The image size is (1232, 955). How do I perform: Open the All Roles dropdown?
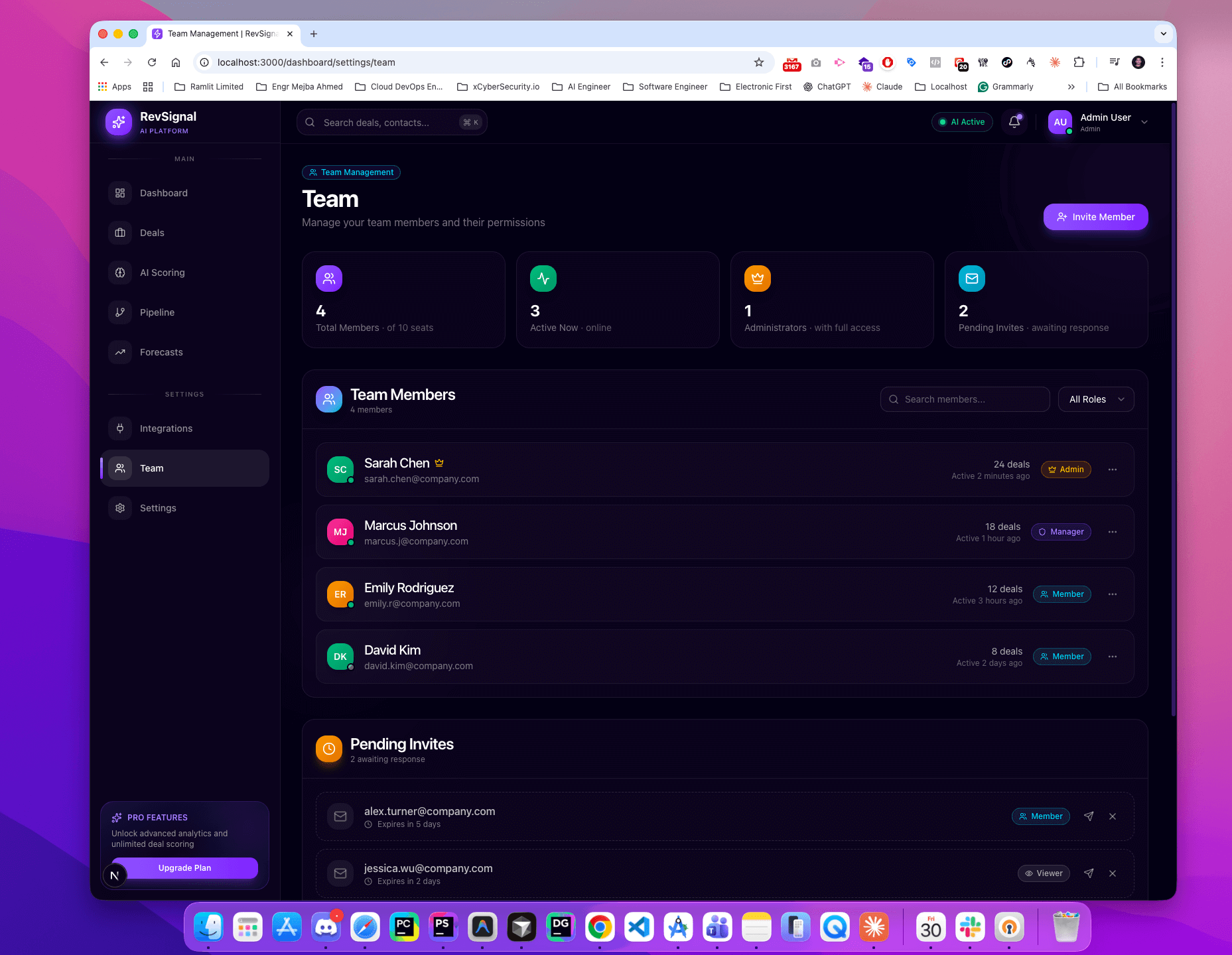coord(1095,399)
